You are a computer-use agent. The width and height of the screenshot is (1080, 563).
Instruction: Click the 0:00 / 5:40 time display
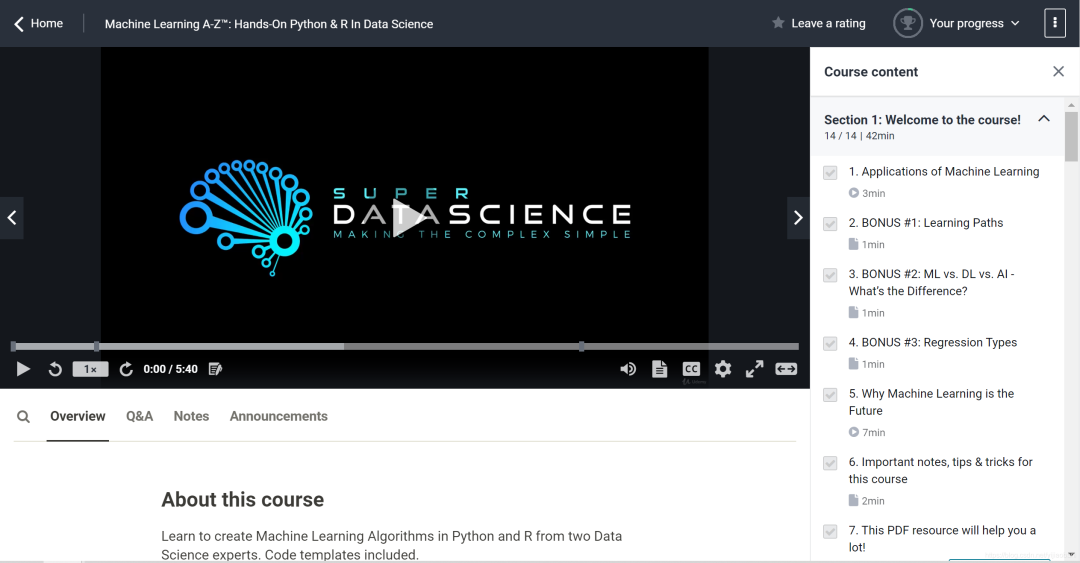170,369
